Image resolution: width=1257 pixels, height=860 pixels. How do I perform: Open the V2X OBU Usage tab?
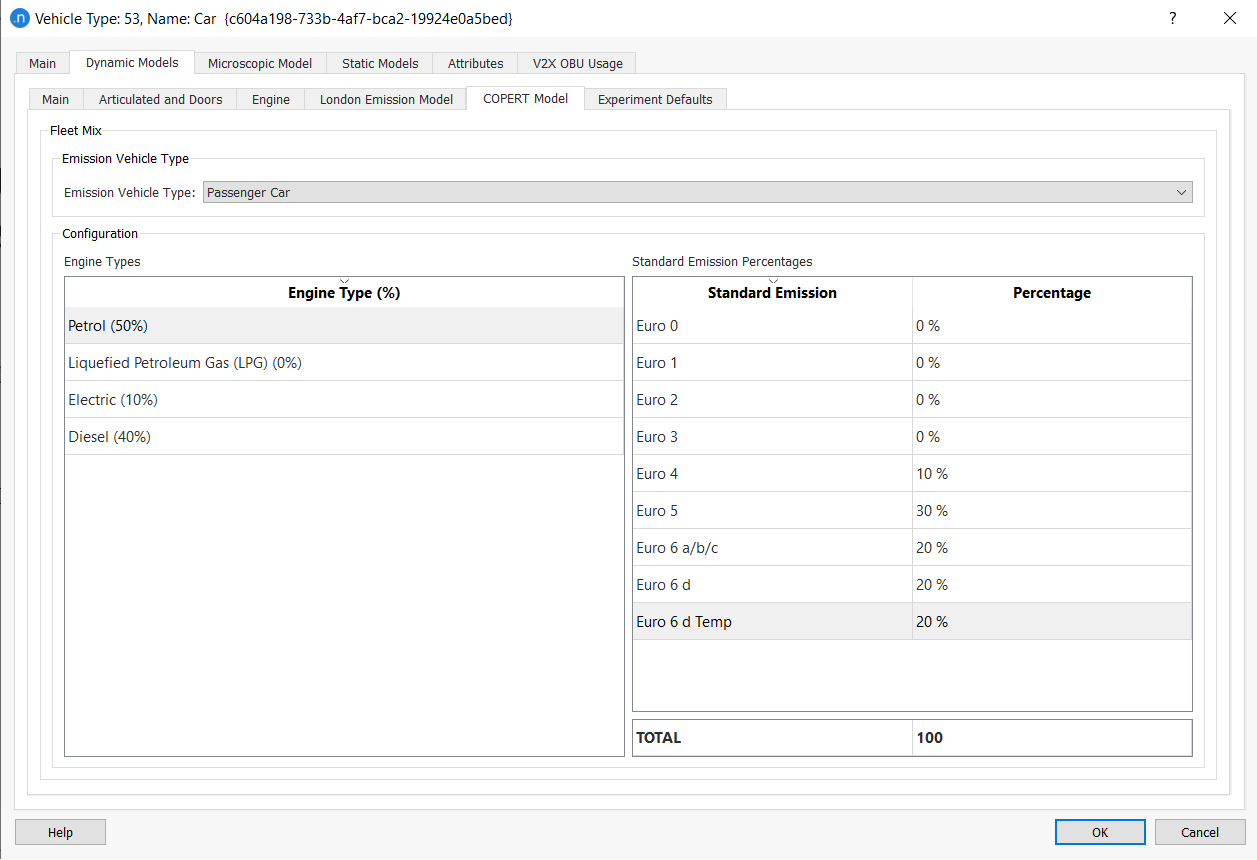576,63
